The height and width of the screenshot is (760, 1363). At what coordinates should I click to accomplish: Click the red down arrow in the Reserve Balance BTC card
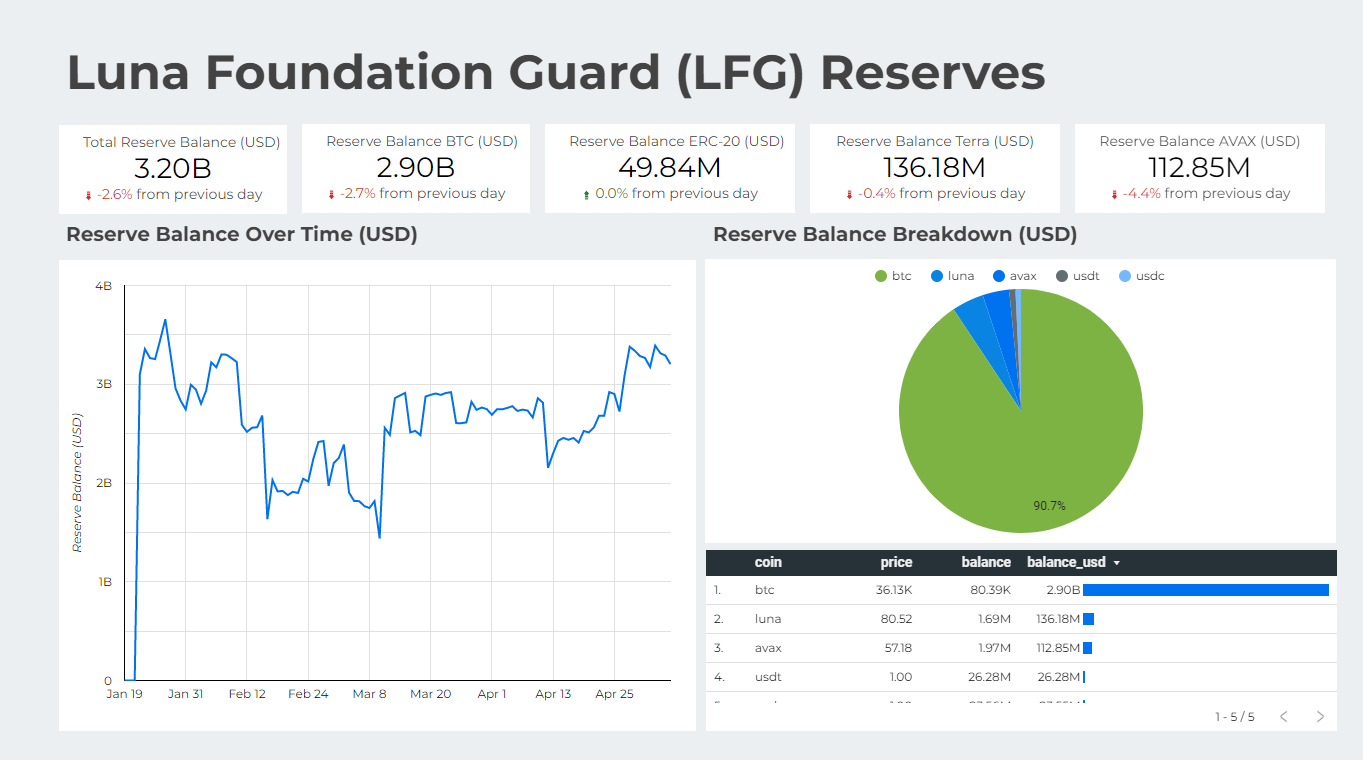[331, 195]
